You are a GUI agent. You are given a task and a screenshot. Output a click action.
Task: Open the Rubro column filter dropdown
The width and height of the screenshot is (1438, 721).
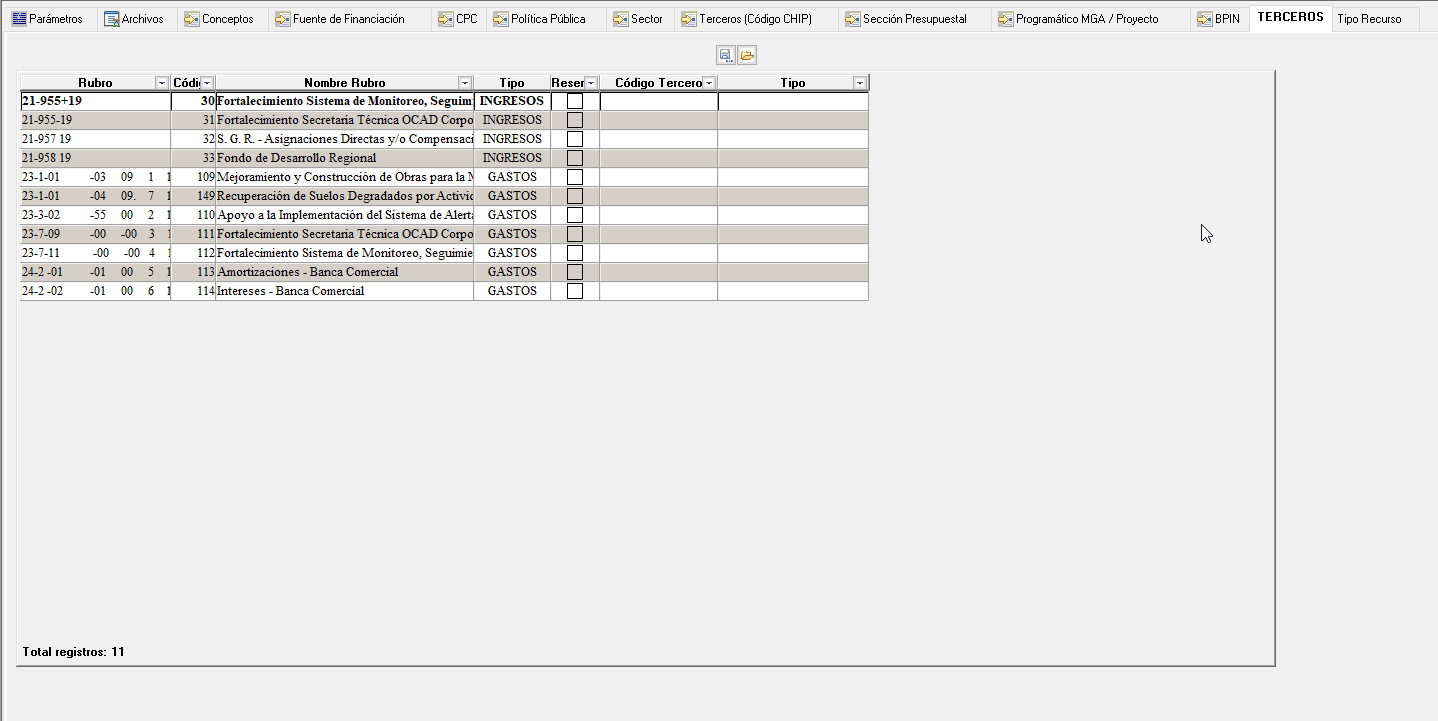point(162,83)
